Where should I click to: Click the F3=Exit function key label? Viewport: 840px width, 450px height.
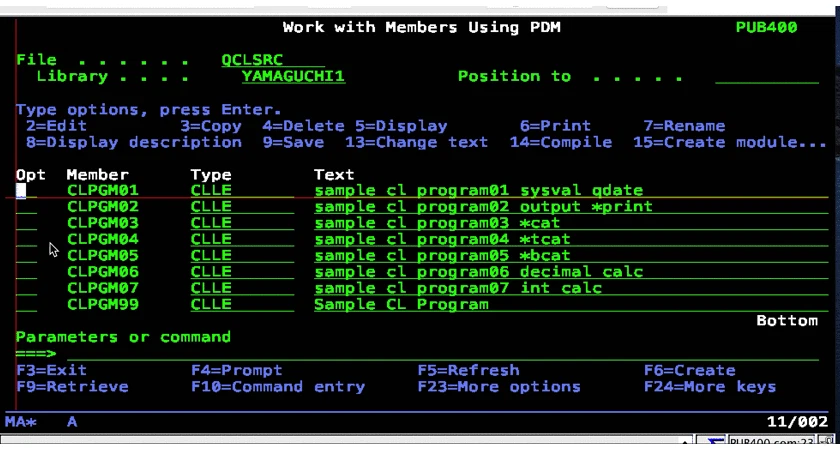51,370
